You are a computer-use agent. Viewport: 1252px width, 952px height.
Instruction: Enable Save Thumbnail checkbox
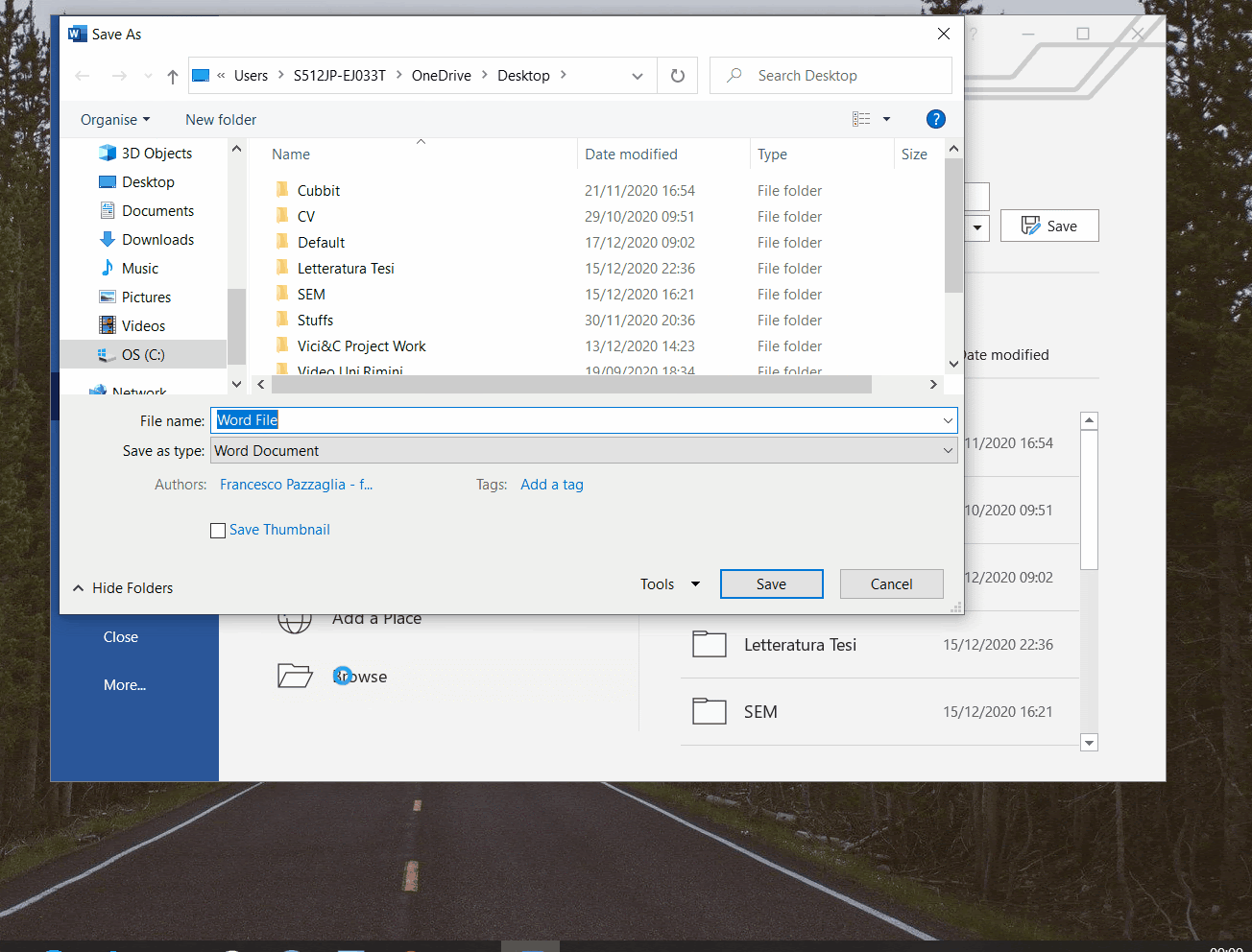point(218,531)
